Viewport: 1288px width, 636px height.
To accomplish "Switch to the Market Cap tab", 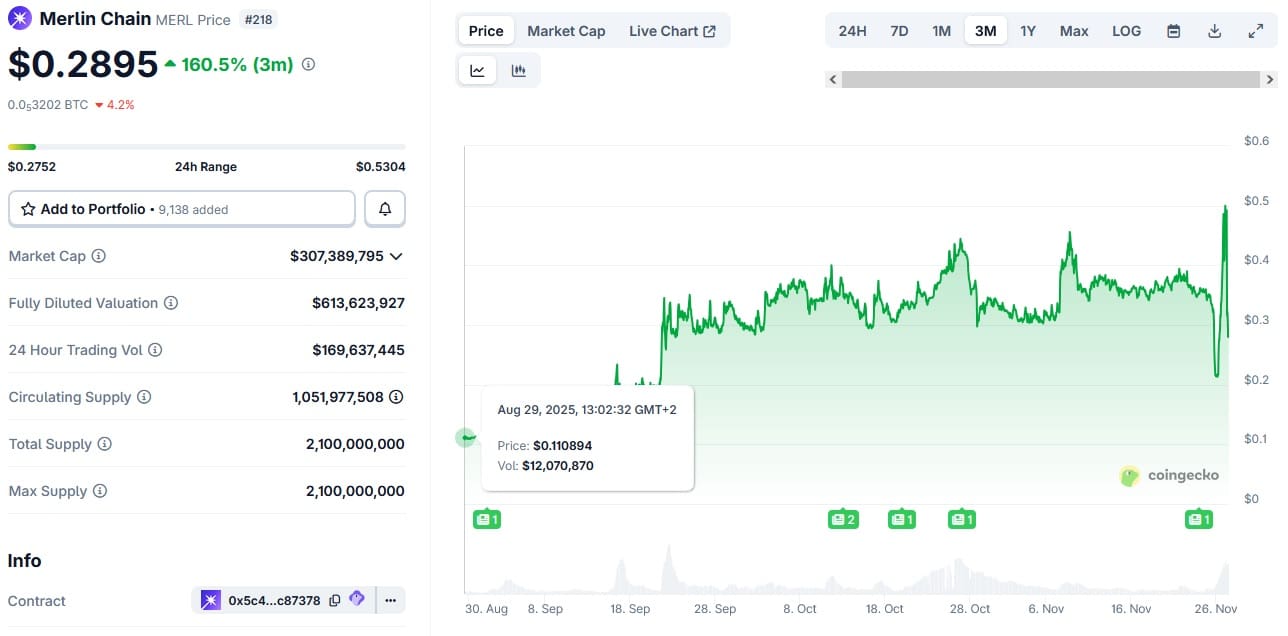I will click(x=566, y=31).
